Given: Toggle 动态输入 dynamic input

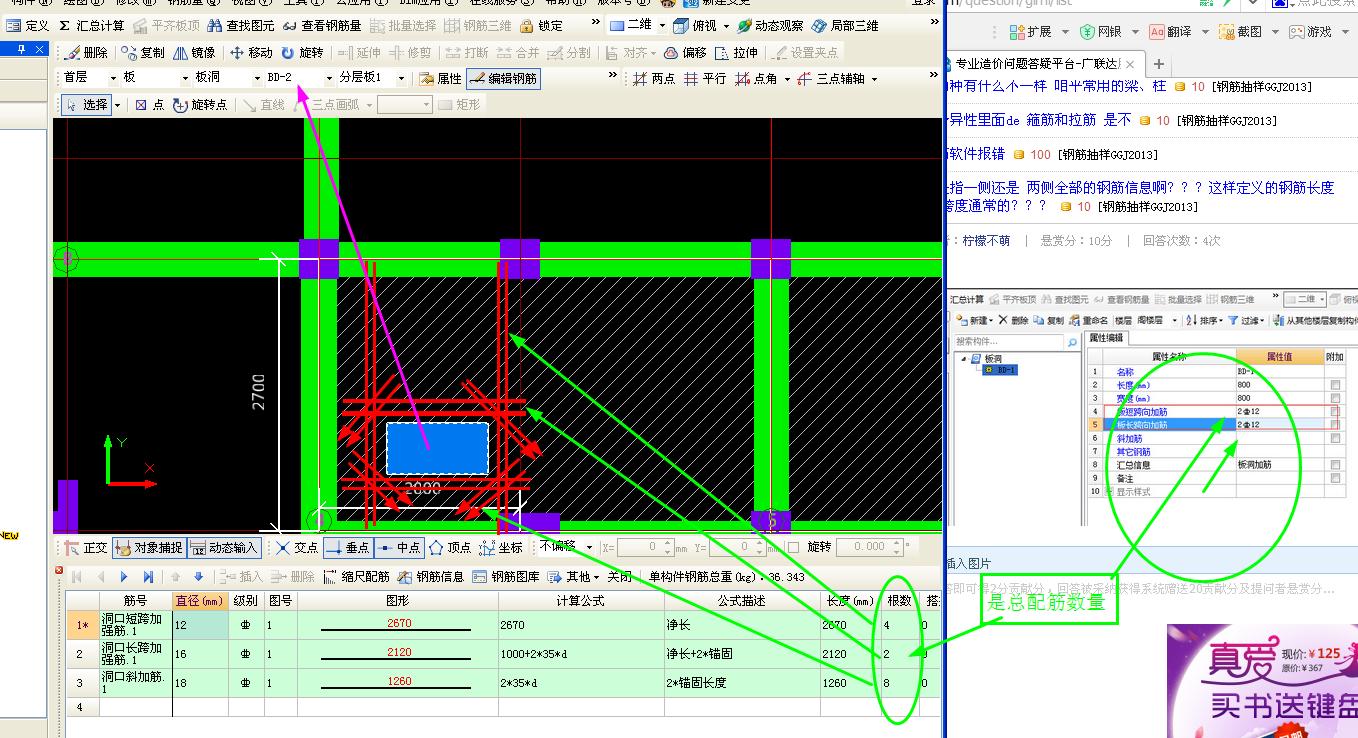Looking at the screenshot, I should (225, 547).
